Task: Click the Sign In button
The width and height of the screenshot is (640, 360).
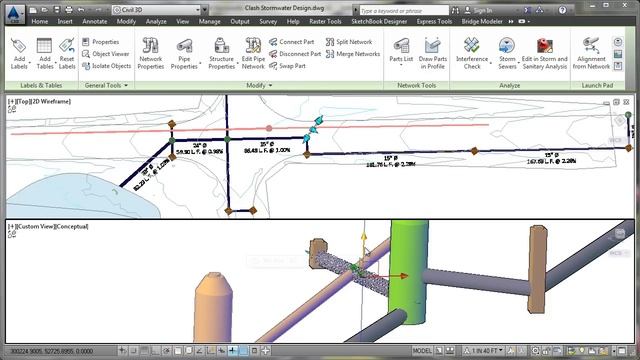Action: pyautogui.click(x=478, y=11)
